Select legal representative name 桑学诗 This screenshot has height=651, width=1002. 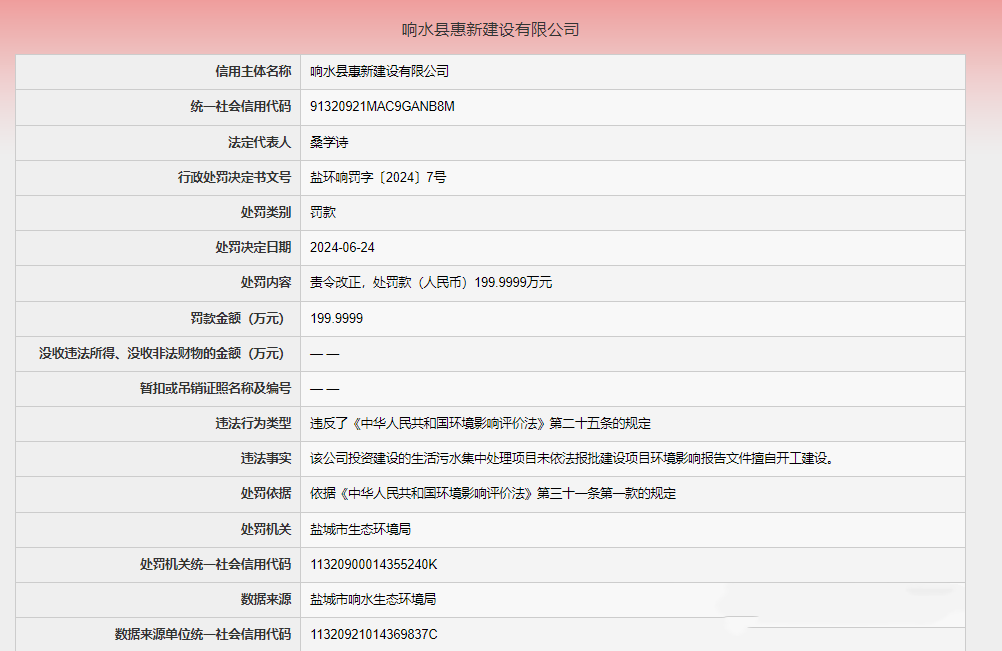tap(329, 142)
